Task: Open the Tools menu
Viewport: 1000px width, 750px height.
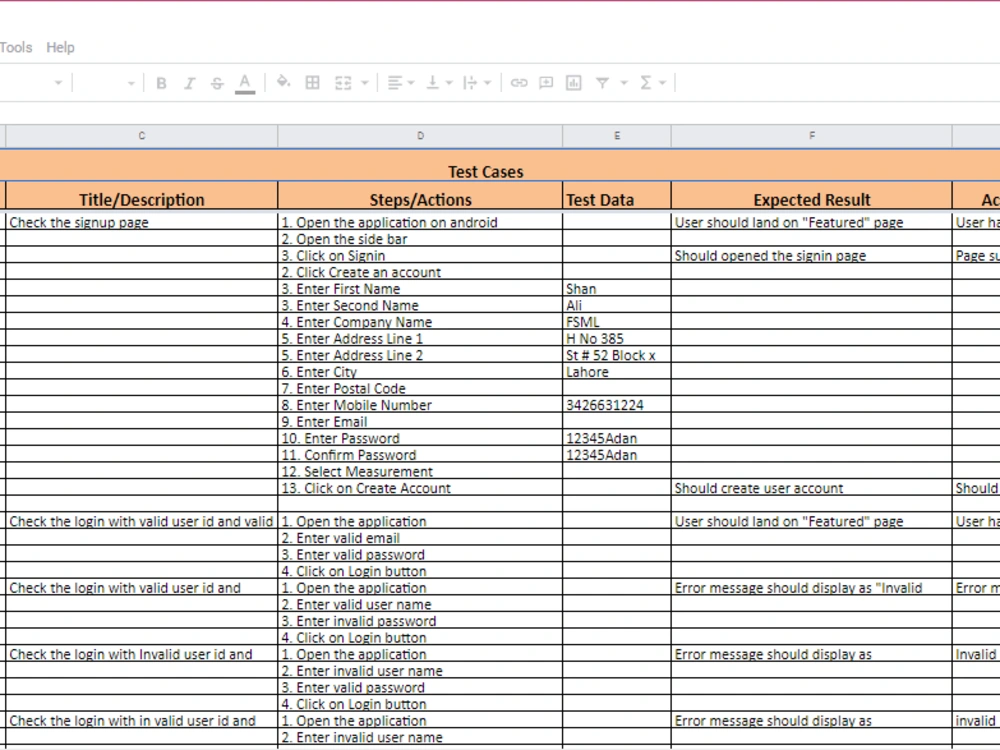Action: [16, 47]
